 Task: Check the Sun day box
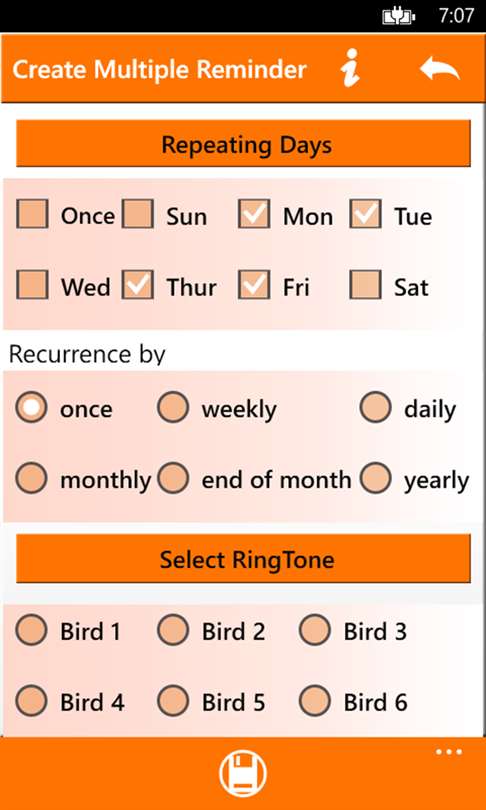click(137, 214)
